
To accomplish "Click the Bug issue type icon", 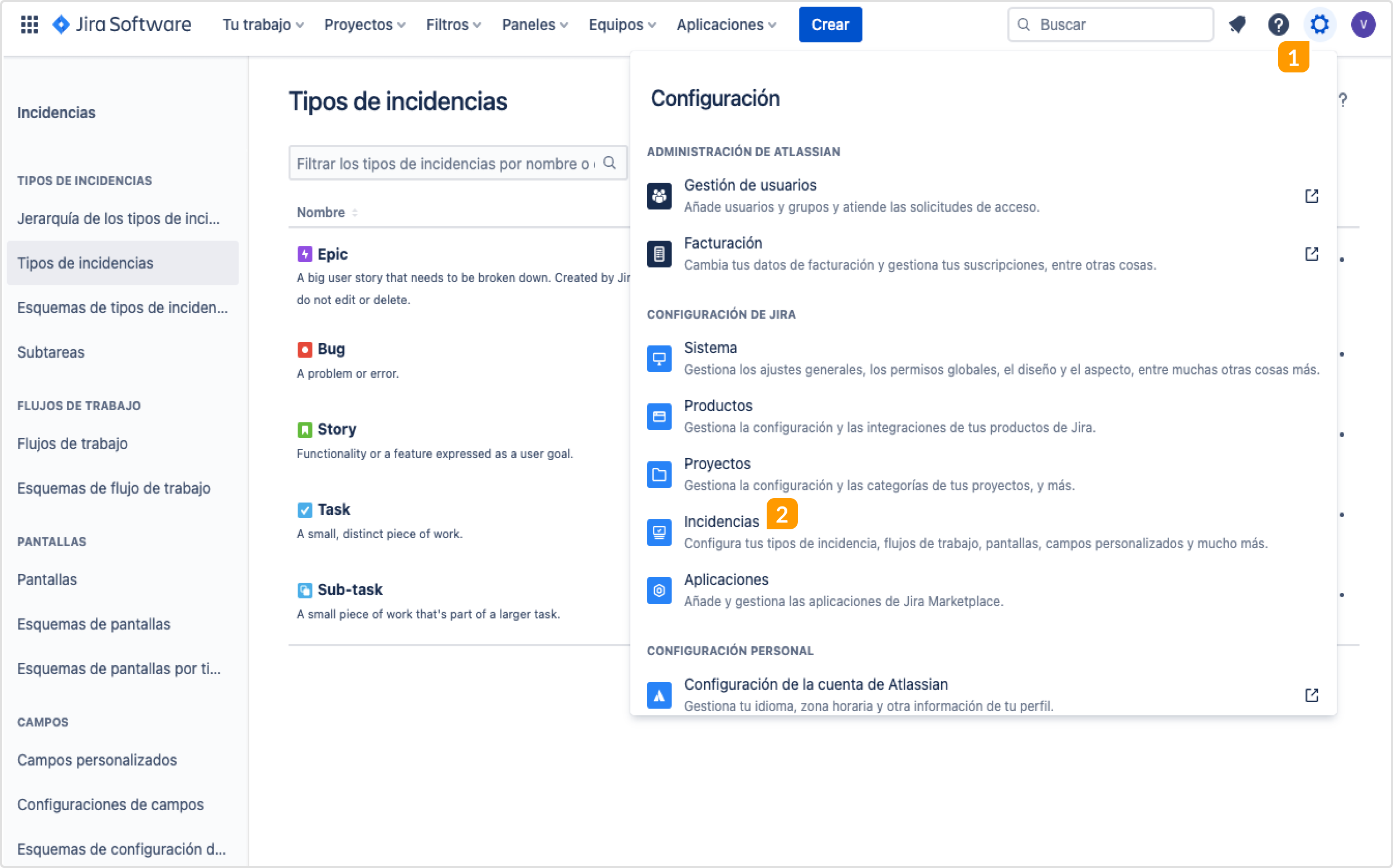I will (x=305, y=349).
